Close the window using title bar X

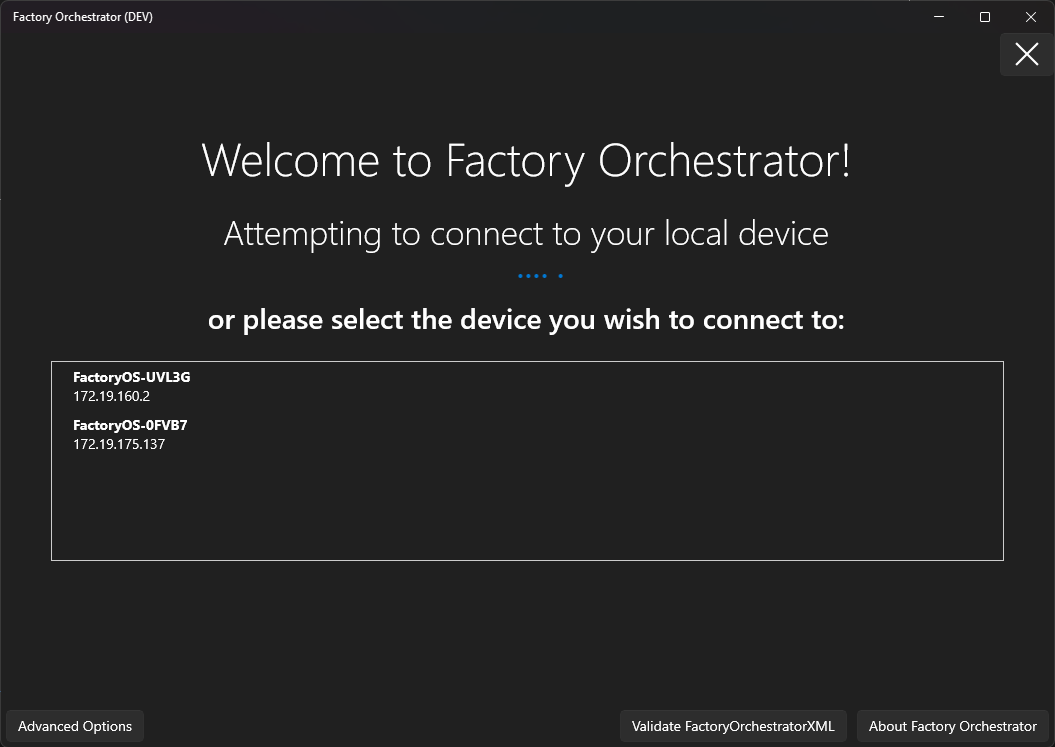pos(1031,17)
